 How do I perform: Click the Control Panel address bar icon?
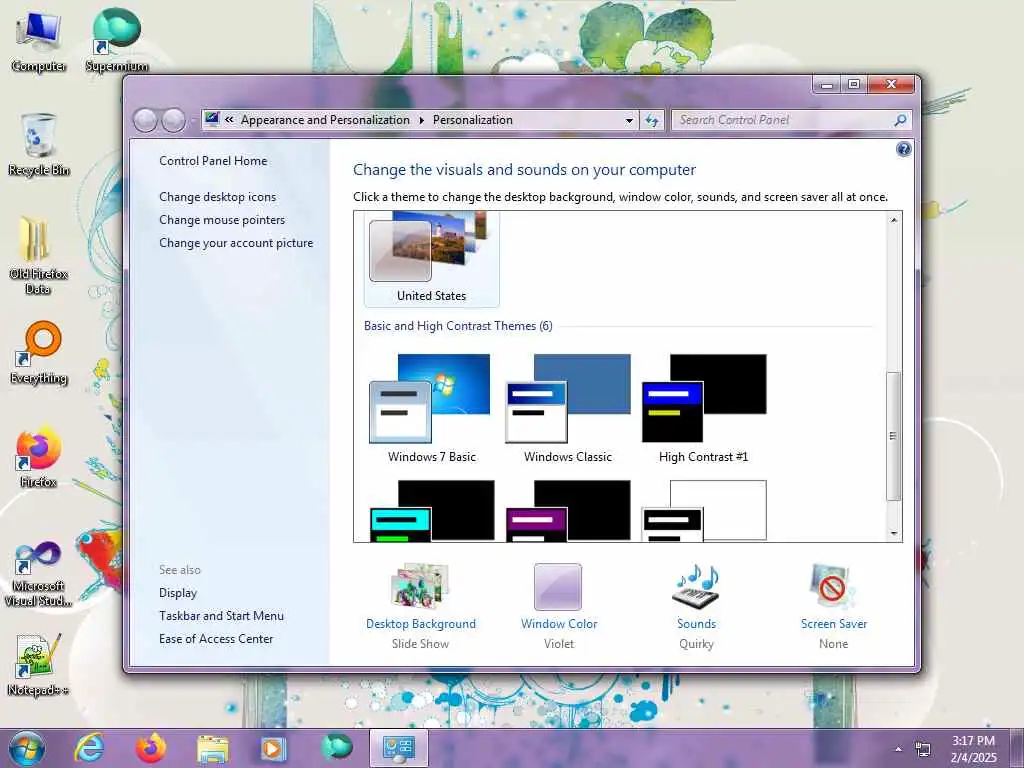(212, 120)
